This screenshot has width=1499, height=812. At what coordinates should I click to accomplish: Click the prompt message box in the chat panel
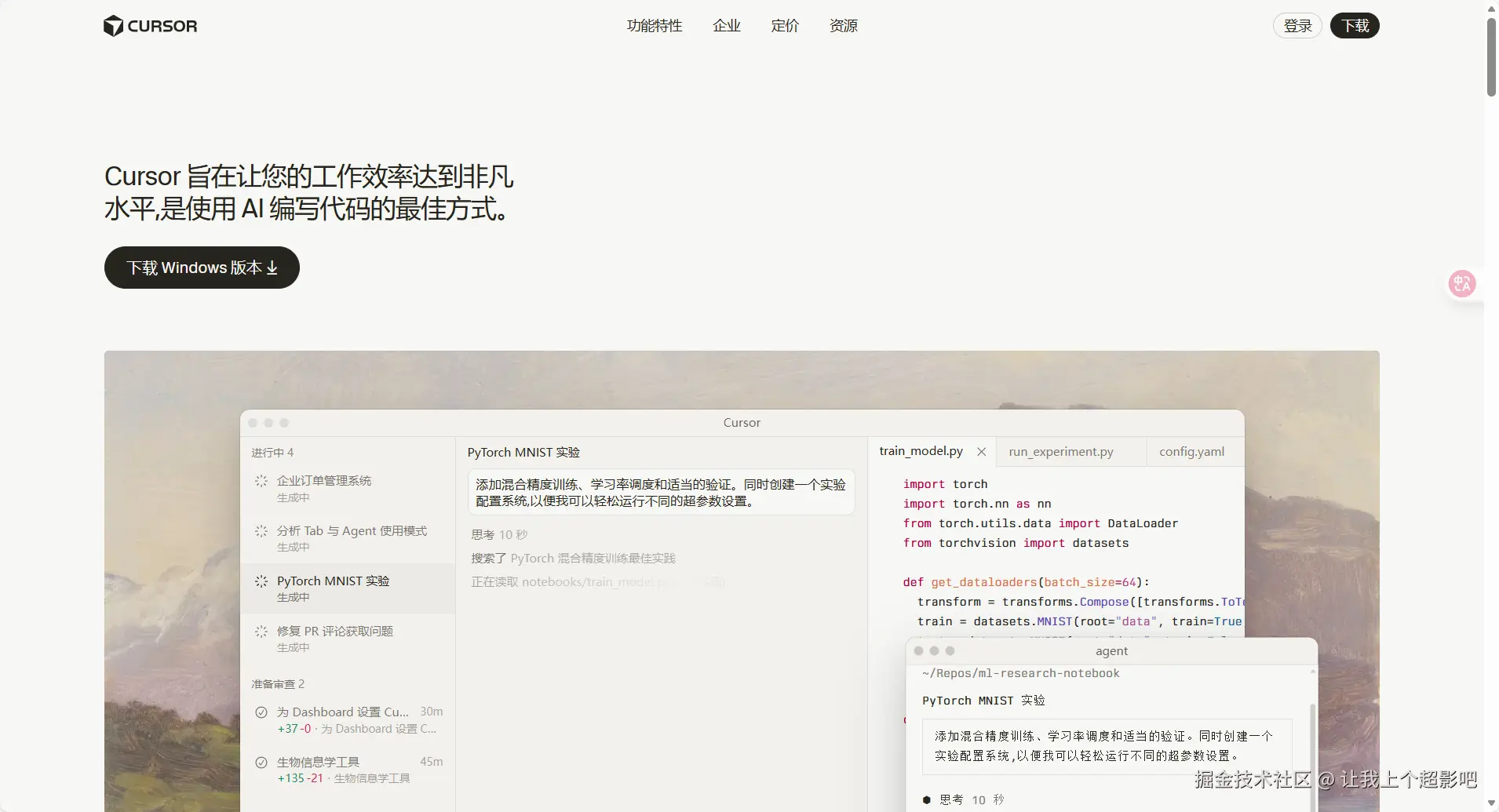(661, 493)
